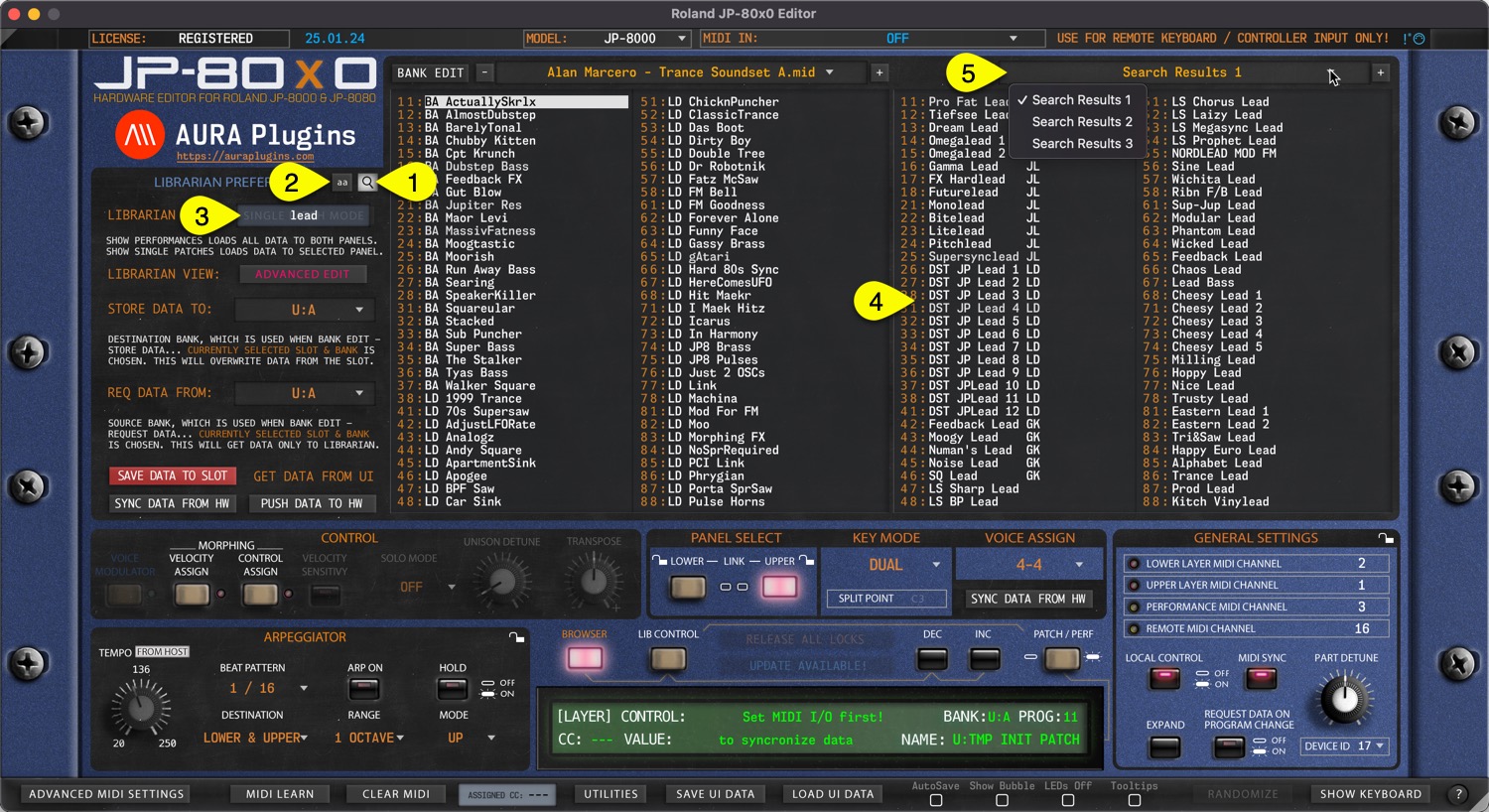Click the Save Data To Slot button
The image size is (1489, 812).
(173, 476)
